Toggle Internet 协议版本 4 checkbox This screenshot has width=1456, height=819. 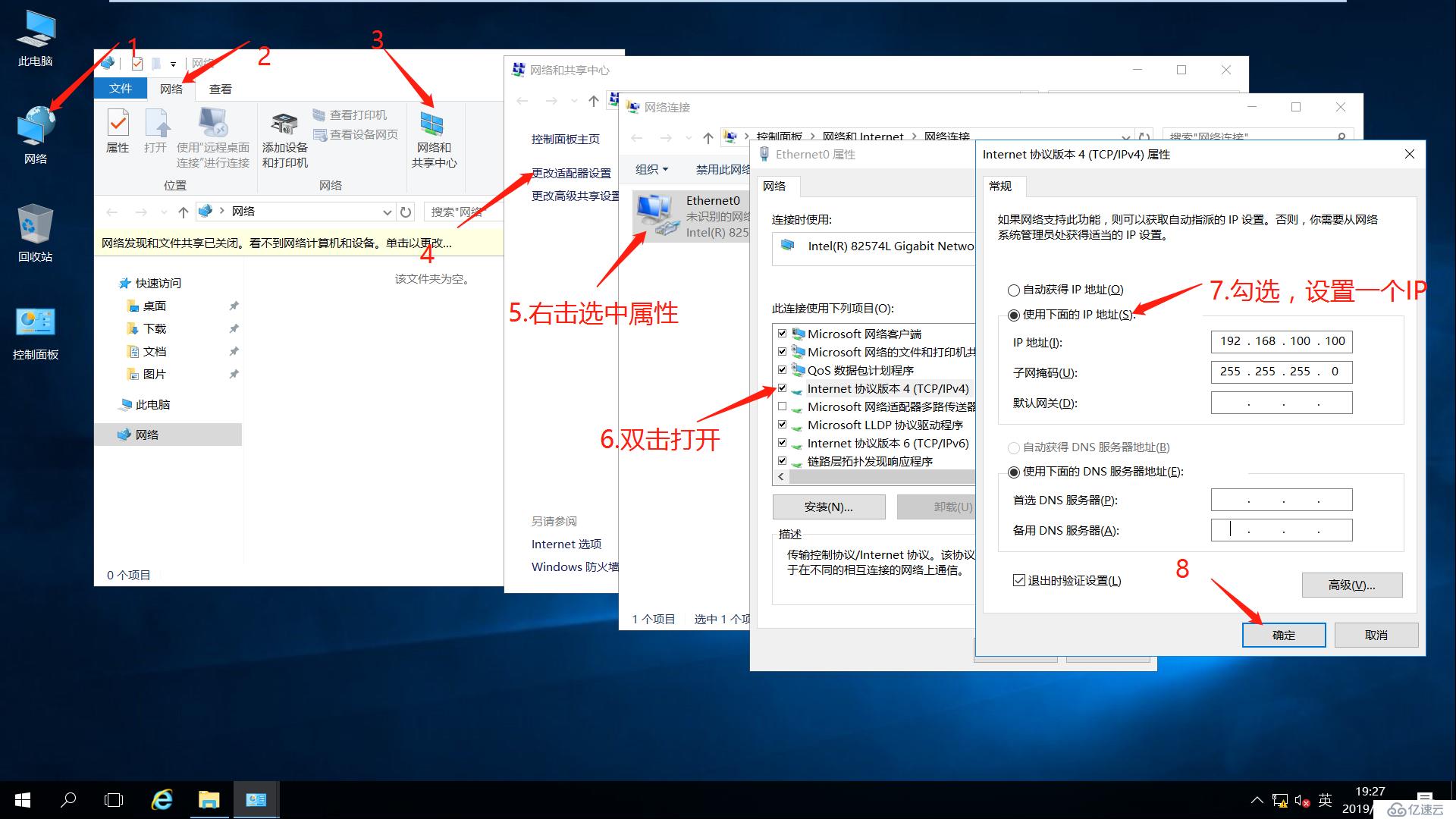[x=782, y=388]
